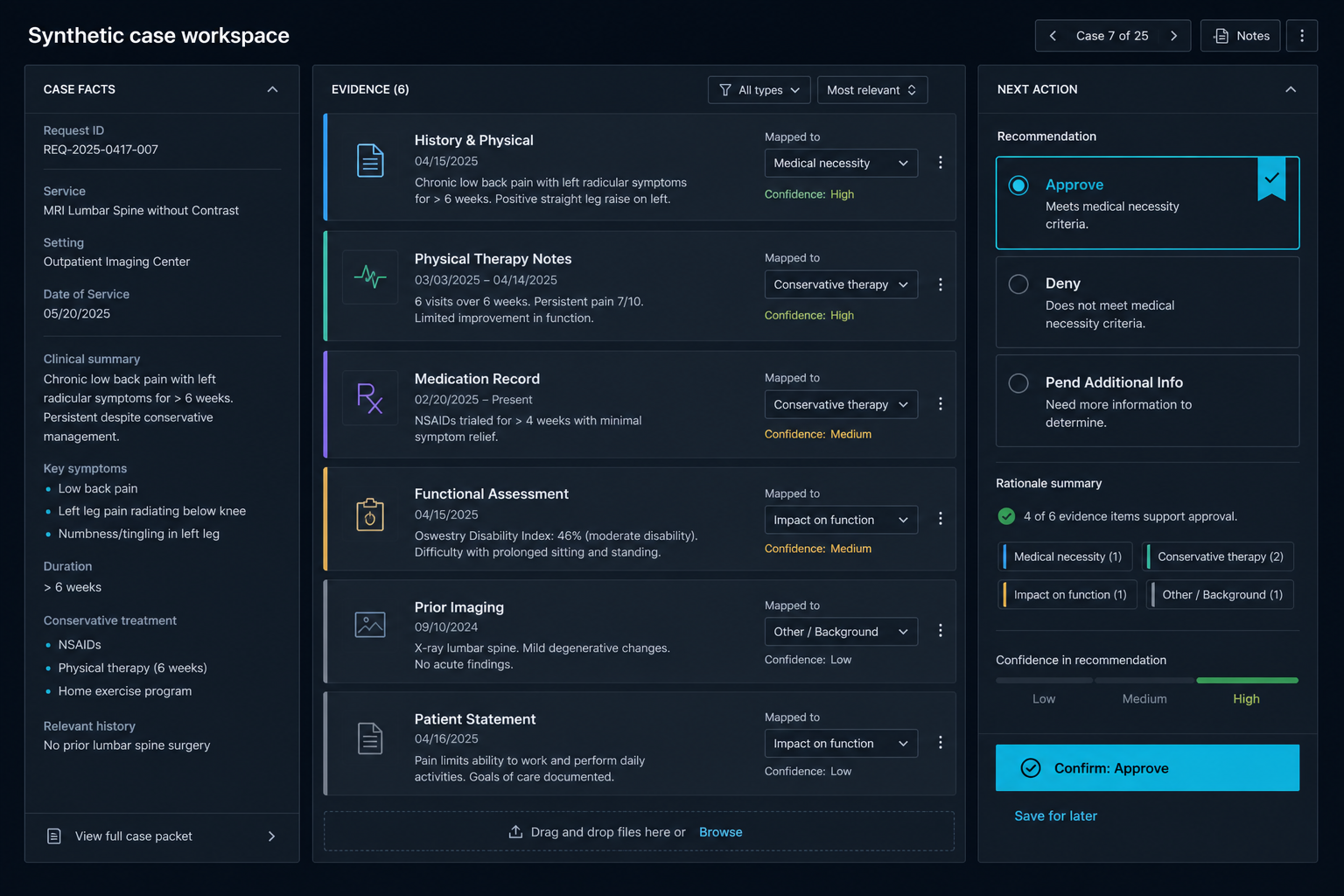This screenshot has width=1344, height=896.
Task: Open the Prior Imaging mapping dropdown
Action: click(x=841, y=632)
